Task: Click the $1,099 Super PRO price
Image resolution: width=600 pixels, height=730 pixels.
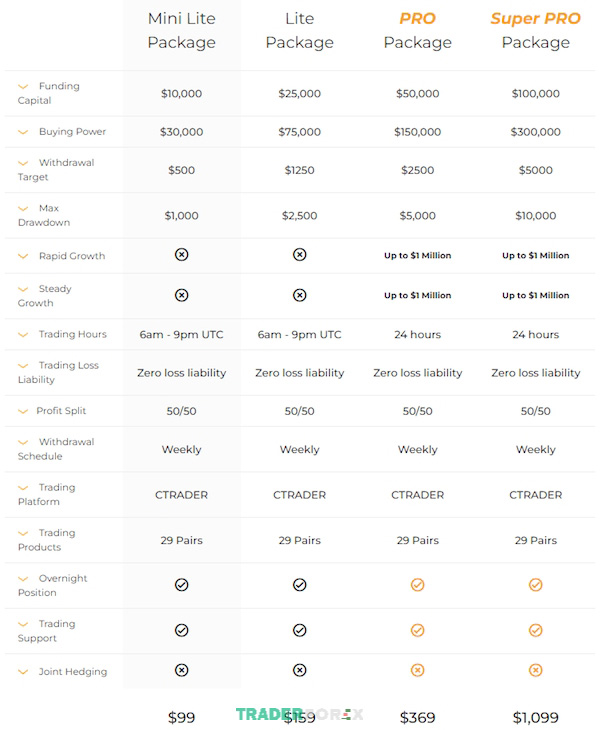Action: [x=536, y=717]
